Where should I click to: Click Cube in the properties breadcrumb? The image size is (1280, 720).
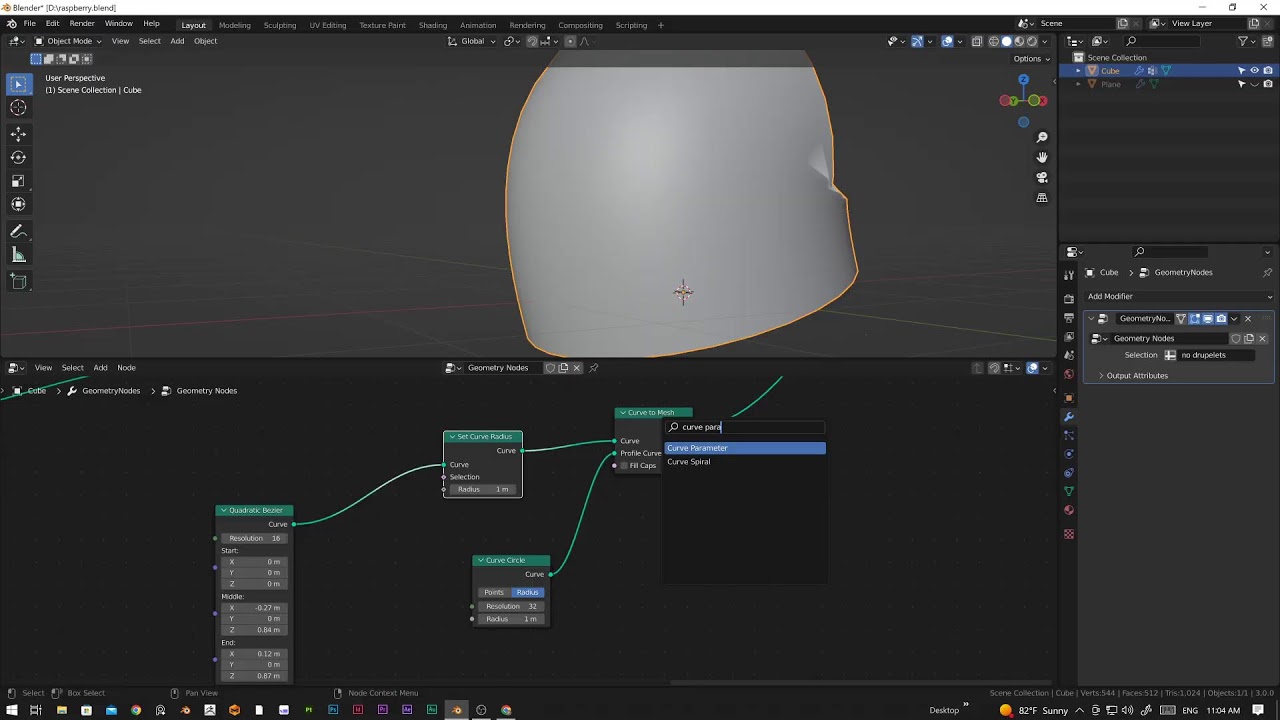(1108, 272)
